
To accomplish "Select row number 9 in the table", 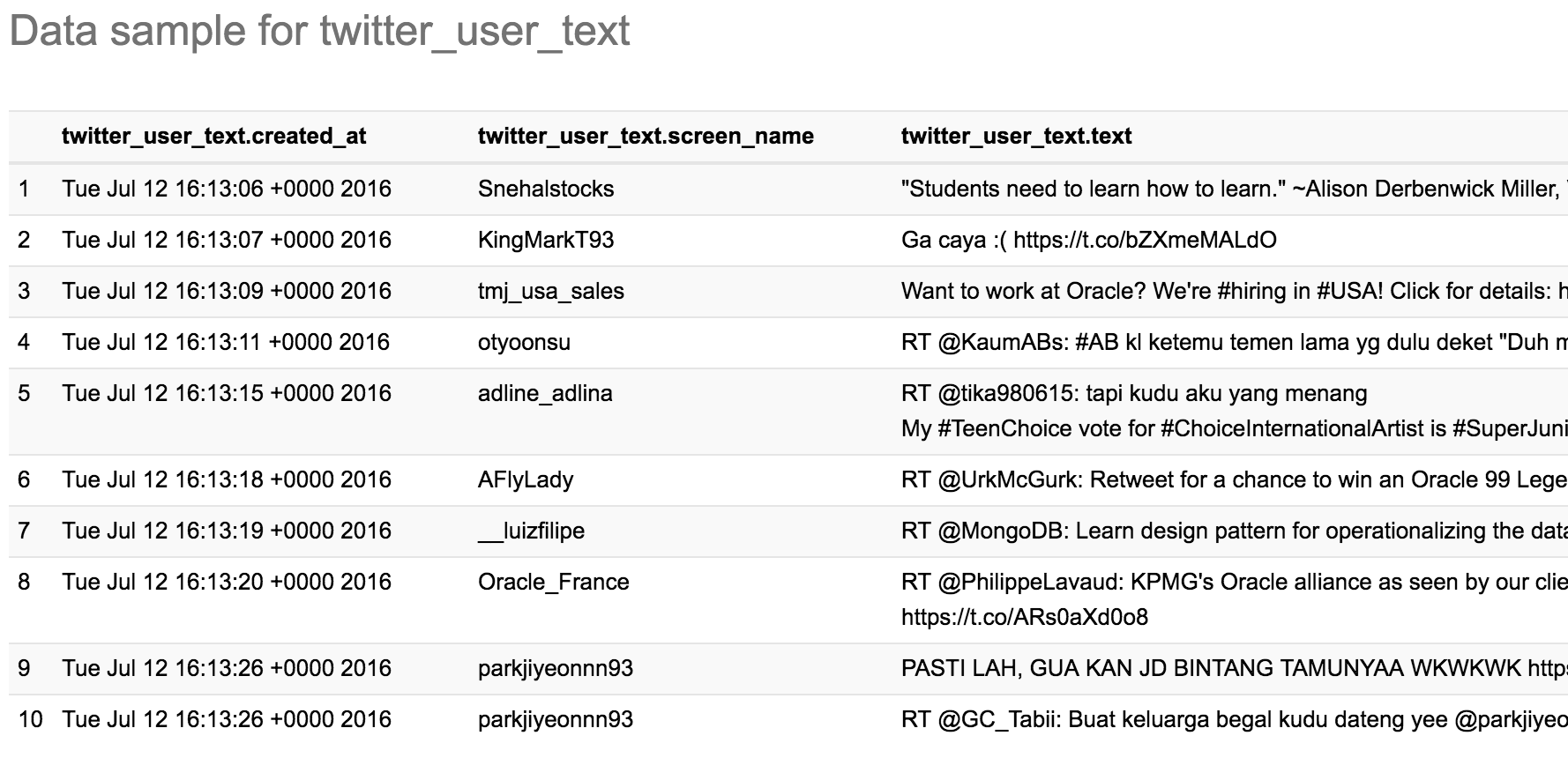I will point(24,668).
